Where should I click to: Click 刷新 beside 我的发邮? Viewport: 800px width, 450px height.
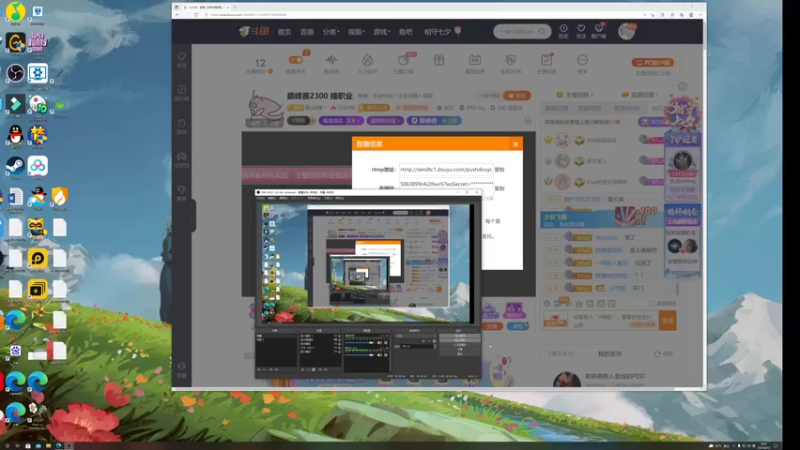click(x=663, y=354)
